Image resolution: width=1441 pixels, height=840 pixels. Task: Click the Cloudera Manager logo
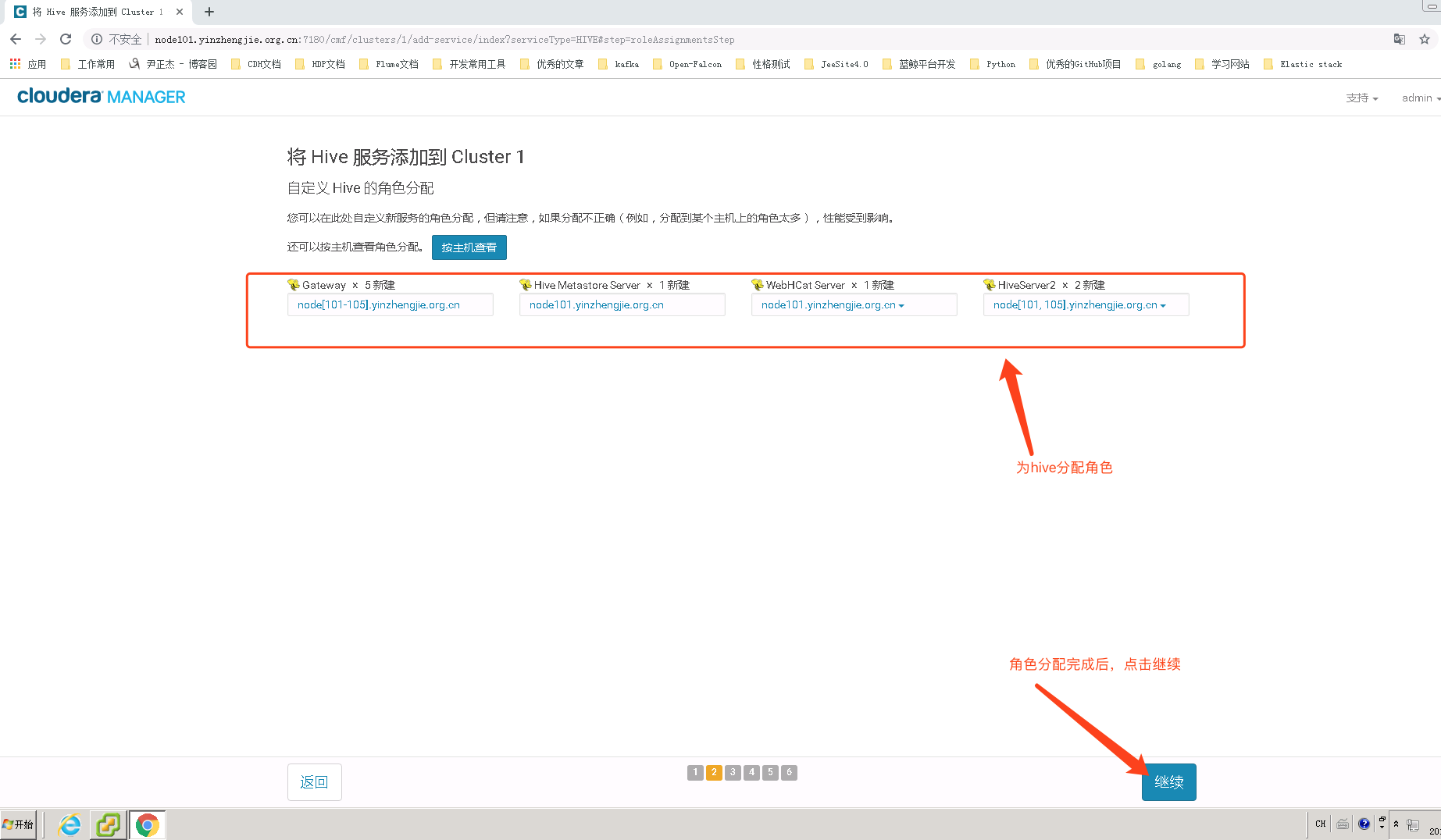tap(100, 96)
